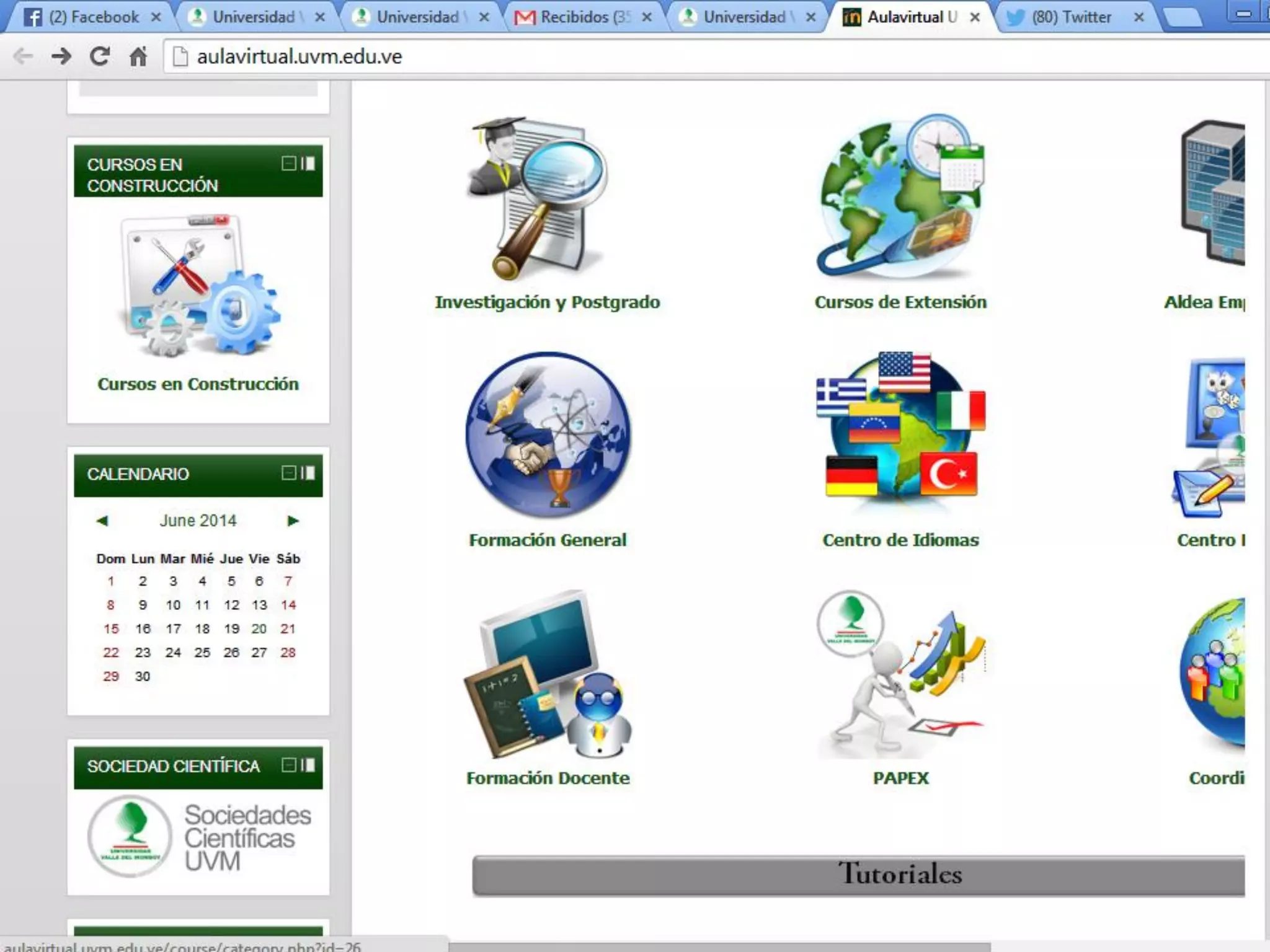Collapse the Cursos en Construcción block
This screenshot has height=952, width=1270.
click(x=288, y=164)
